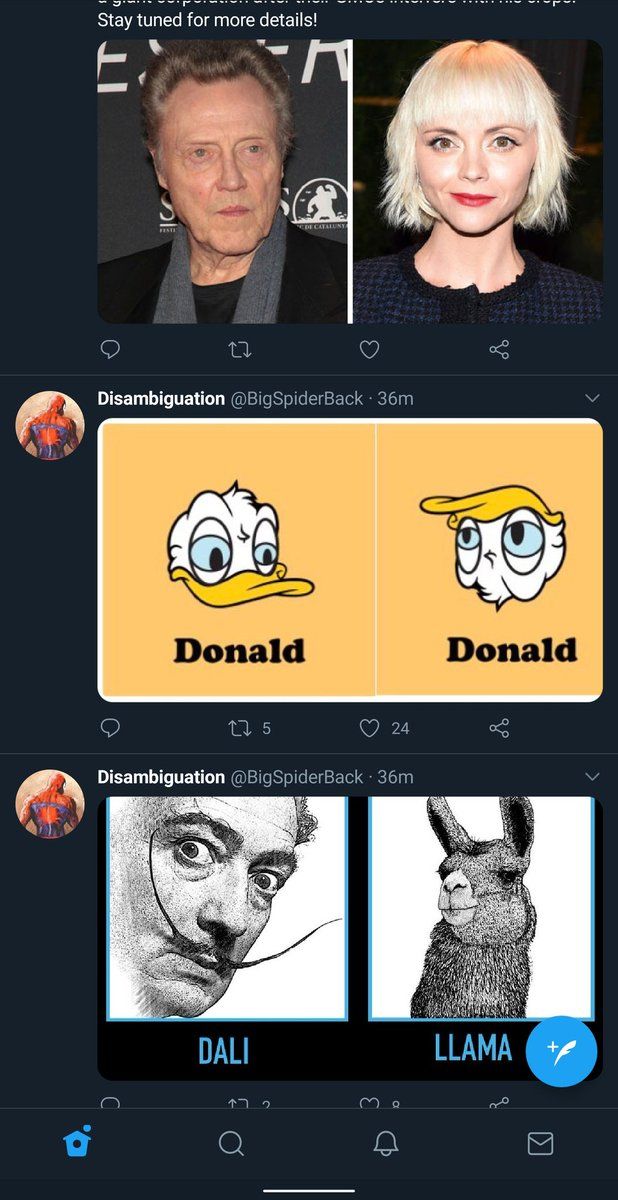The image size is (618, 1200).
Task: Like the Donald tweet with 24 likes
Action: pos(369,728)
